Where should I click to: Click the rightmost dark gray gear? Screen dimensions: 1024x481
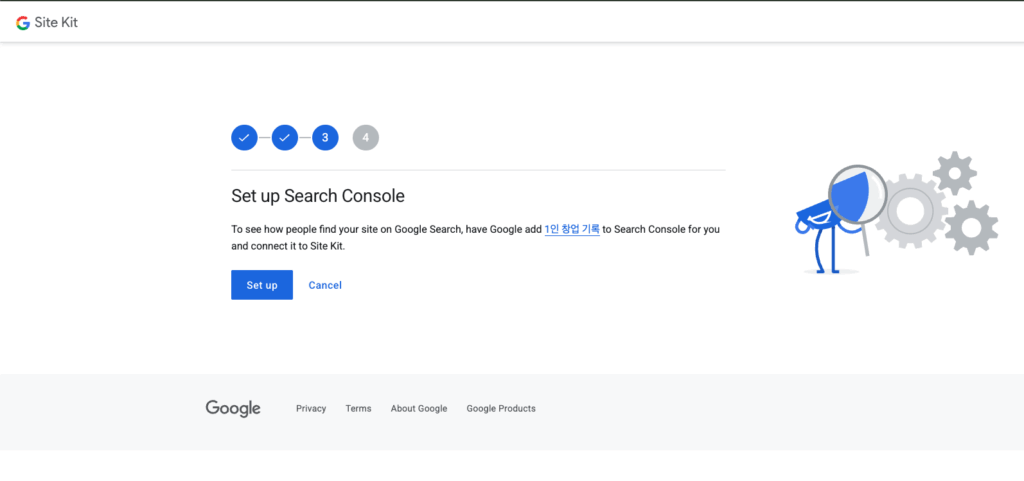click(x=971, y=227)
